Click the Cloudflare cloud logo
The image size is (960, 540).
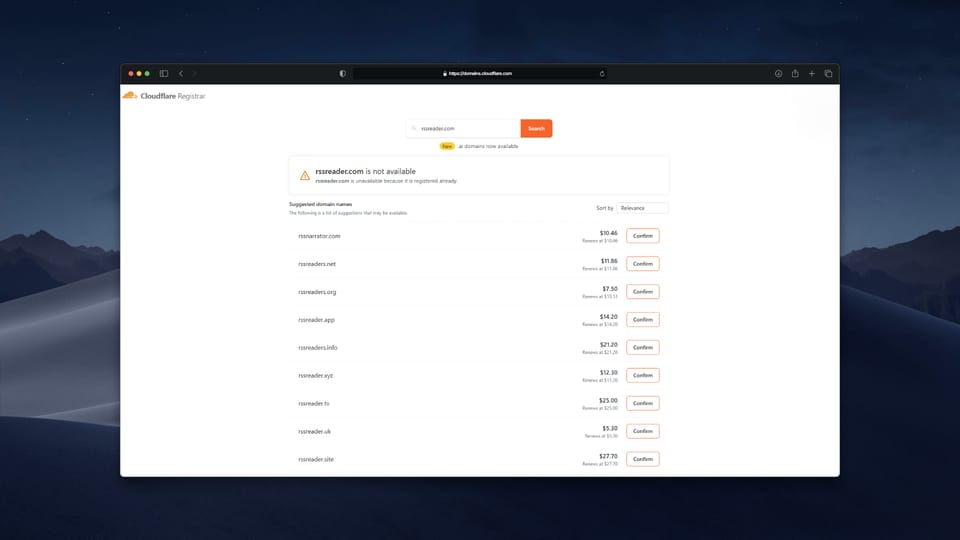pos(130,96)
